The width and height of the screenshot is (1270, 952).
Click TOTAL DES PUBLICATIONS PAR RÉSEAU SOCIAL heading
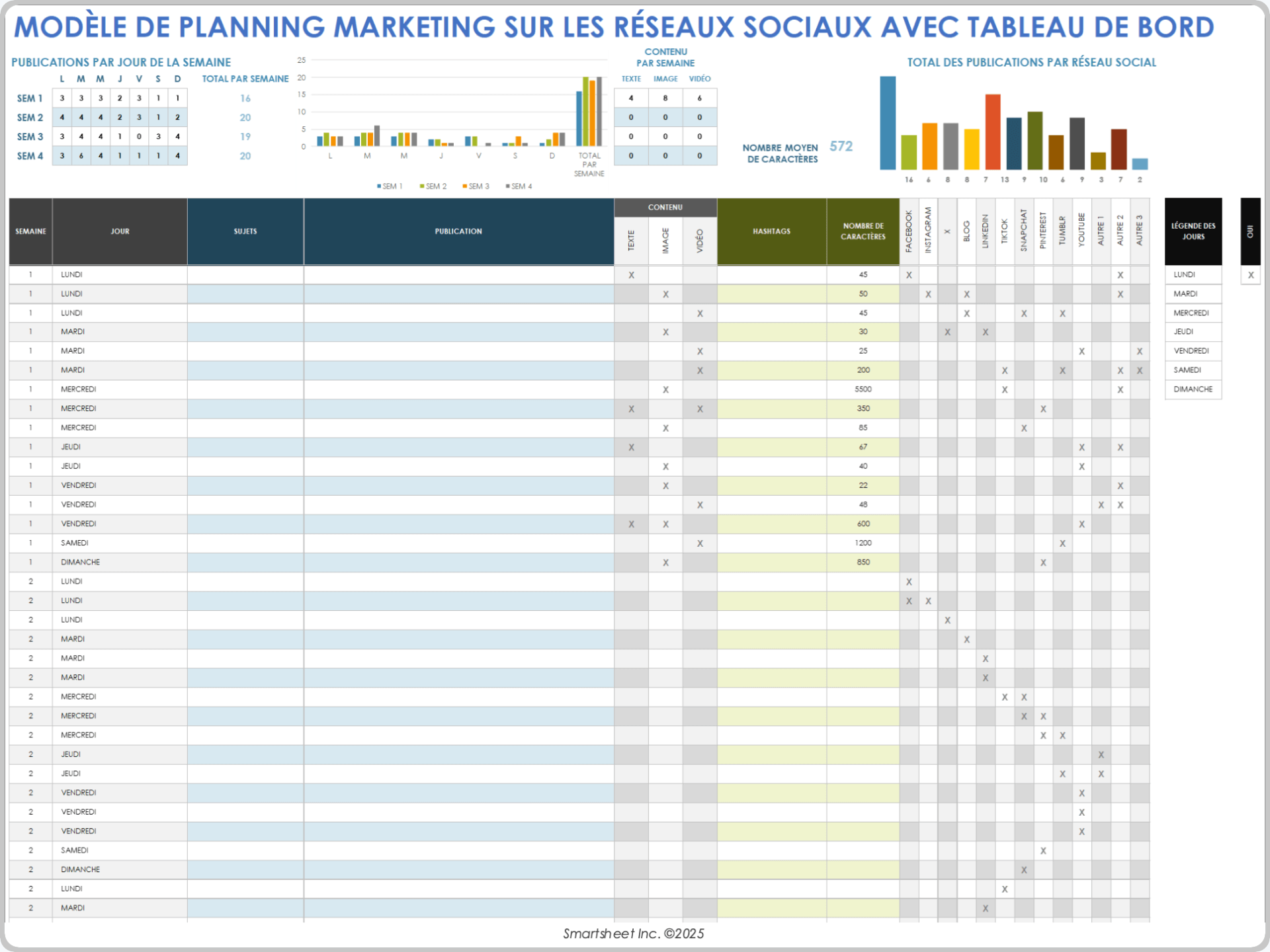[x=1032, y=62]
